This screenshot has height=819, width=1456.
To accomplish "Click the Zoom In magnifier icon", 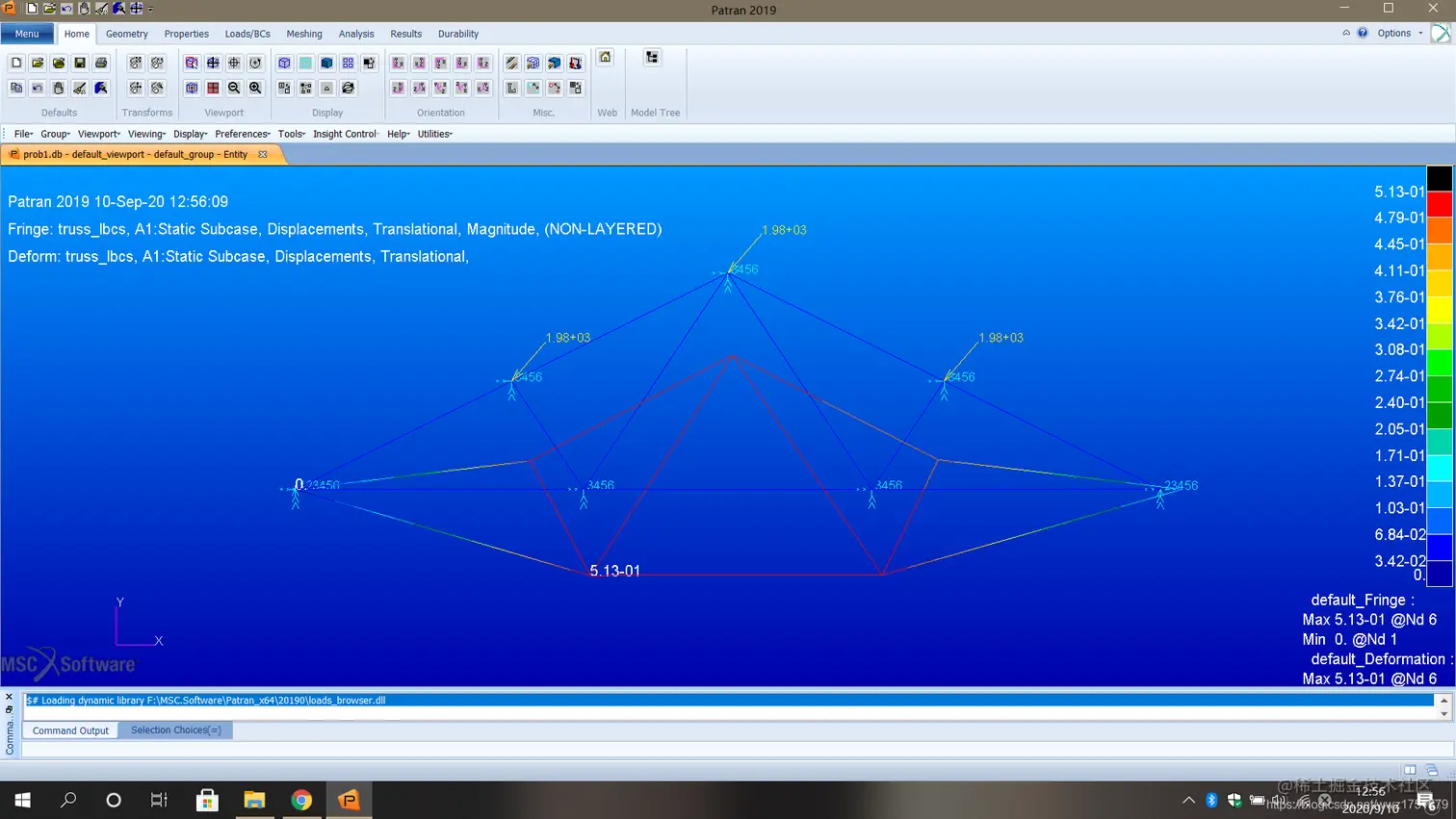I will (255, 88).
